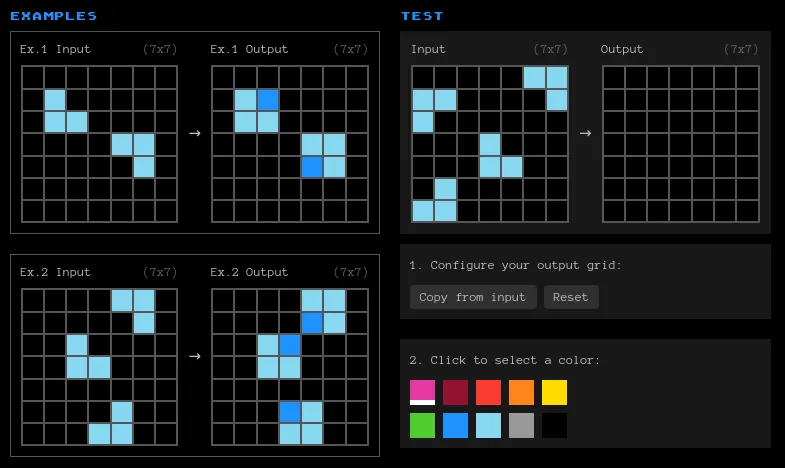Click the bottom-right cell of test Output grid
Image resolution: width=785 pixels, height=468 pixels.
coord(748,211)
